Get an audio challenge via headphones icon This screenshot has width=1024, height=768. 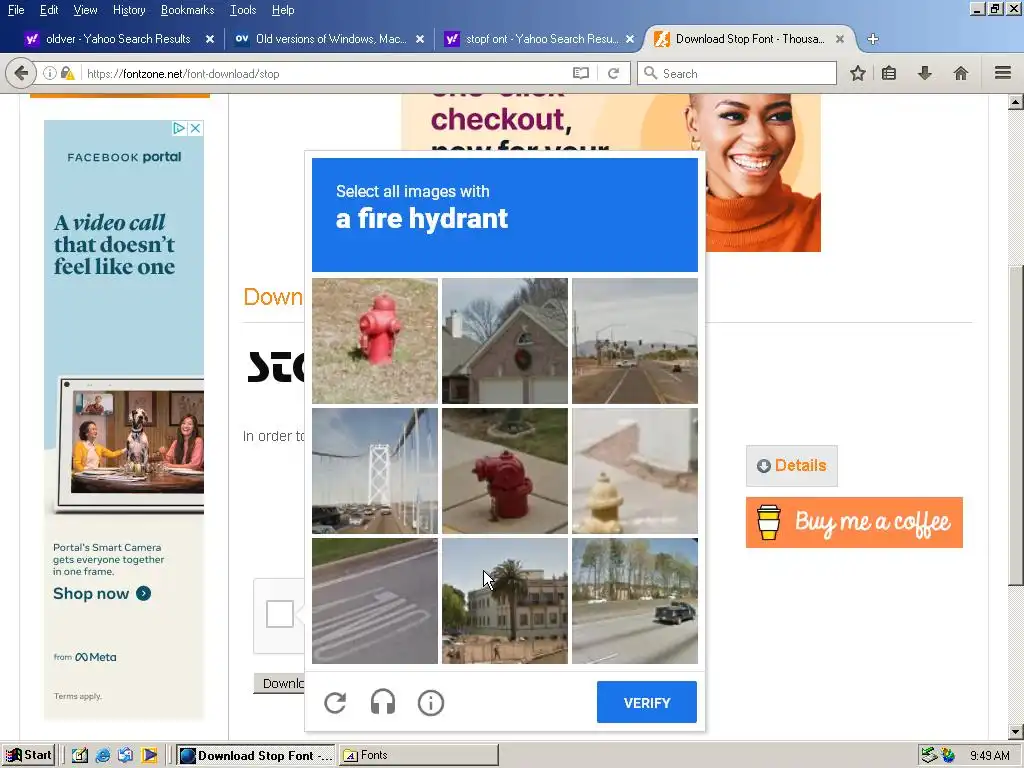[383, 703]
